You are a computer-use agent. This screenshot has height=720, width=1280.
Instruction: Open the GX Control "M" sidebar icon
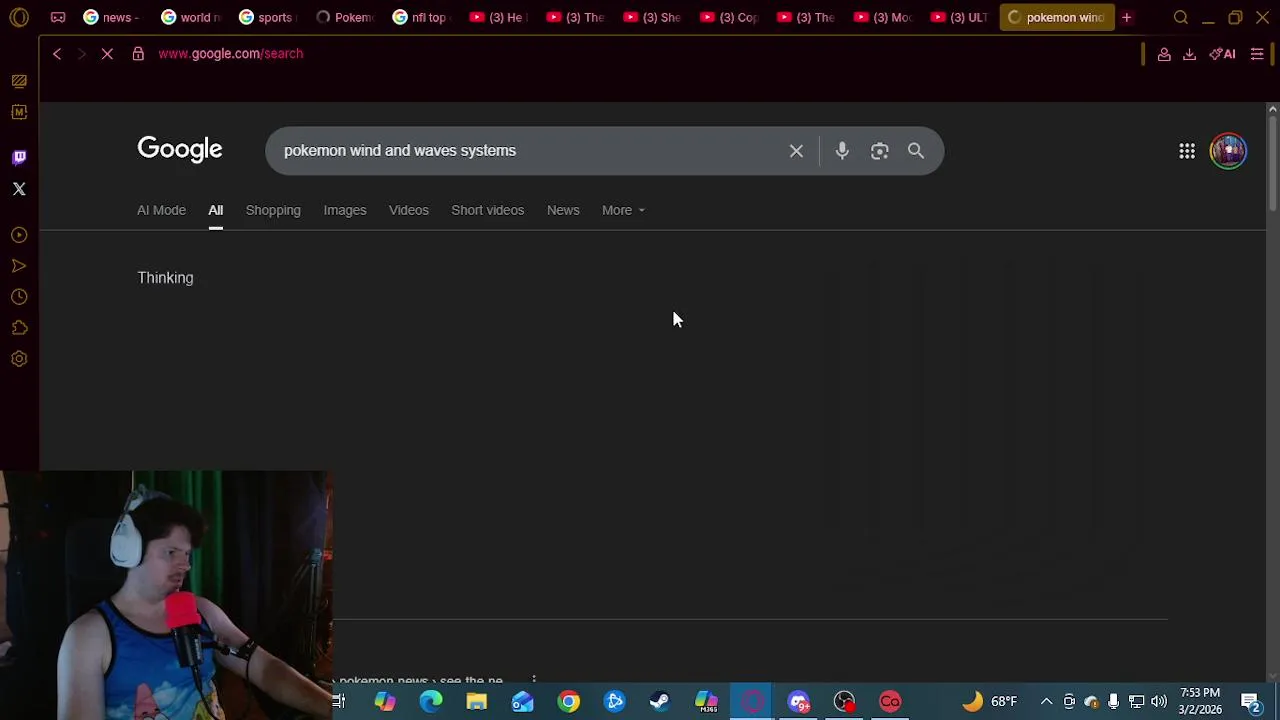tap(19, 112)
